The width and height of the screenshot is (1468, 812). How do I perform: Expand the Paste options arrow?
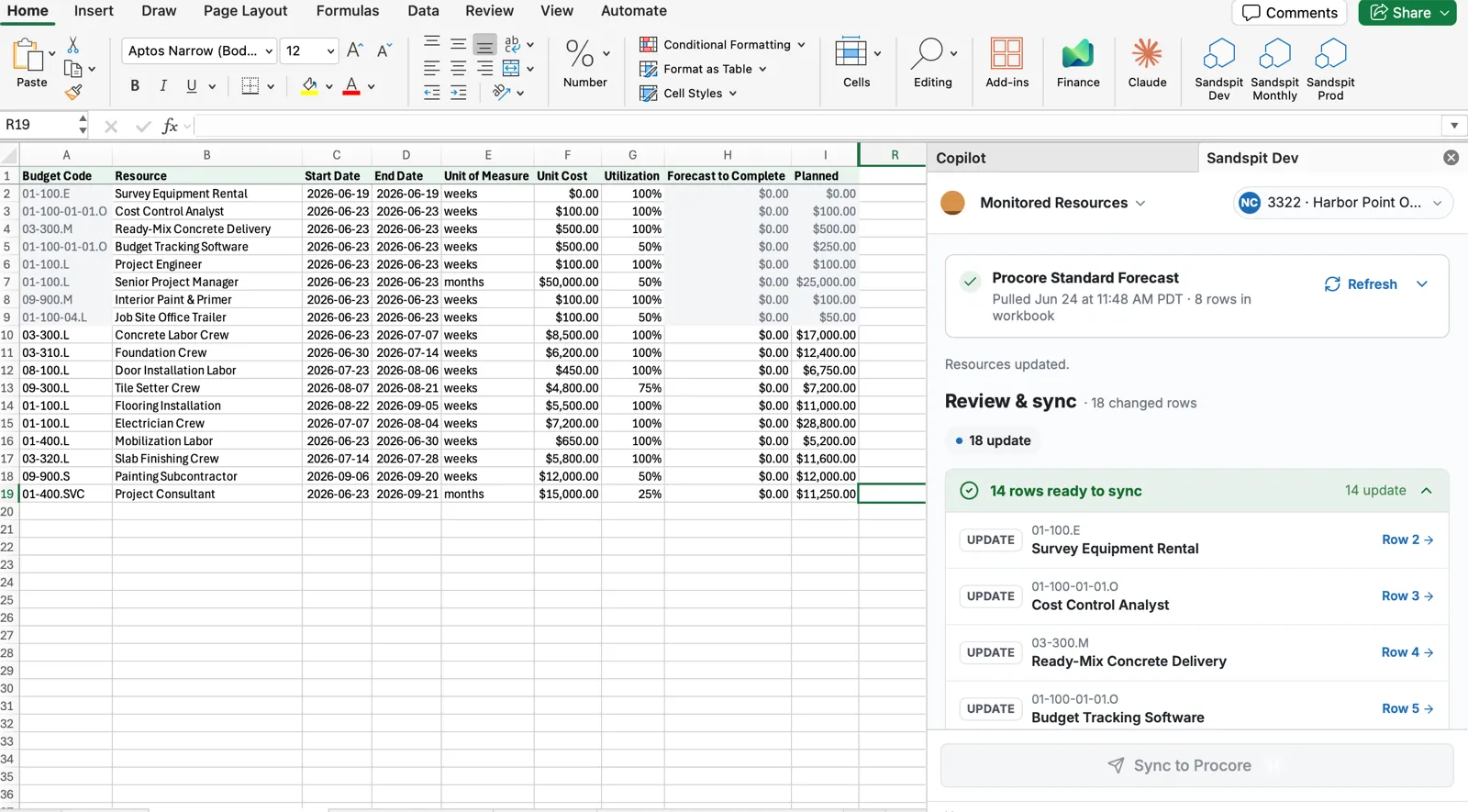(52, 53)
